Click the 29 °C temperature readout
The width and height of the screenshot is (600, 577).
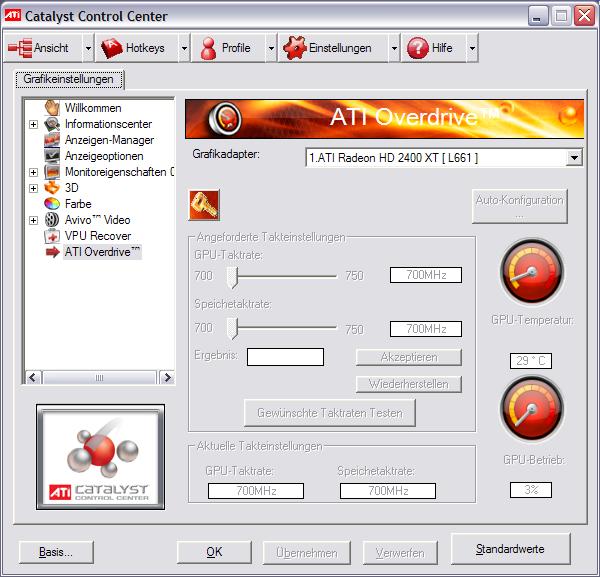click(531, 361)
